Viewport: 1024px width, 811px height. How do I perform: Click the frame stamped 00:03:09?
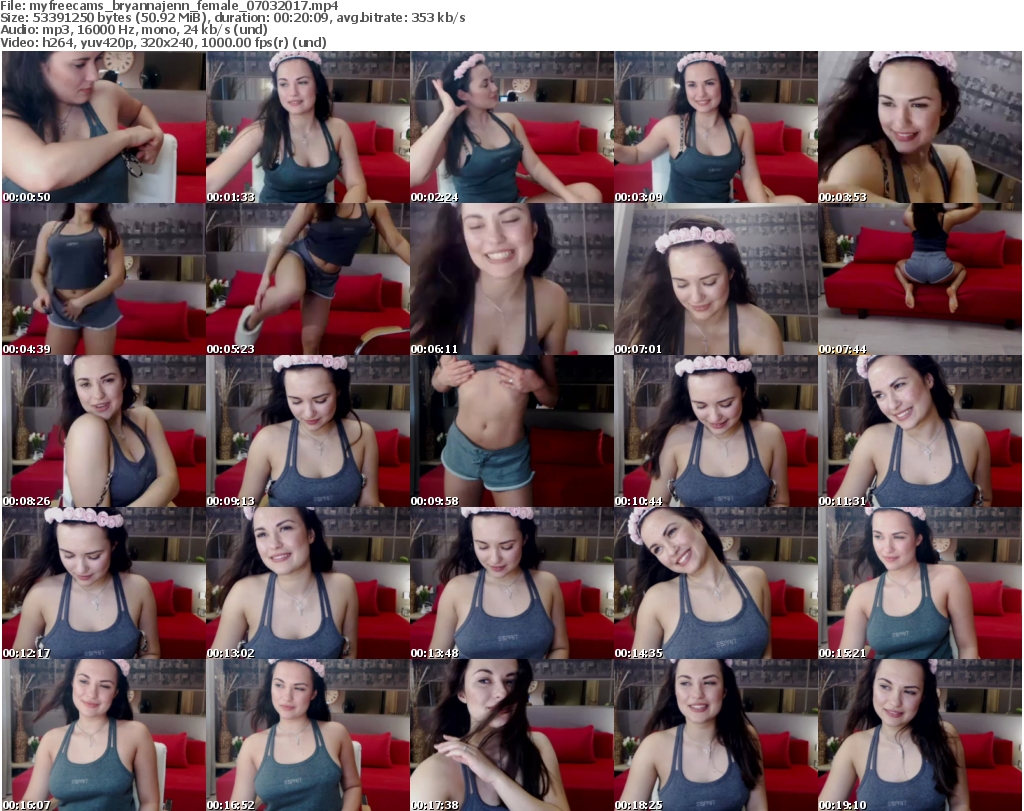(716, 127)
